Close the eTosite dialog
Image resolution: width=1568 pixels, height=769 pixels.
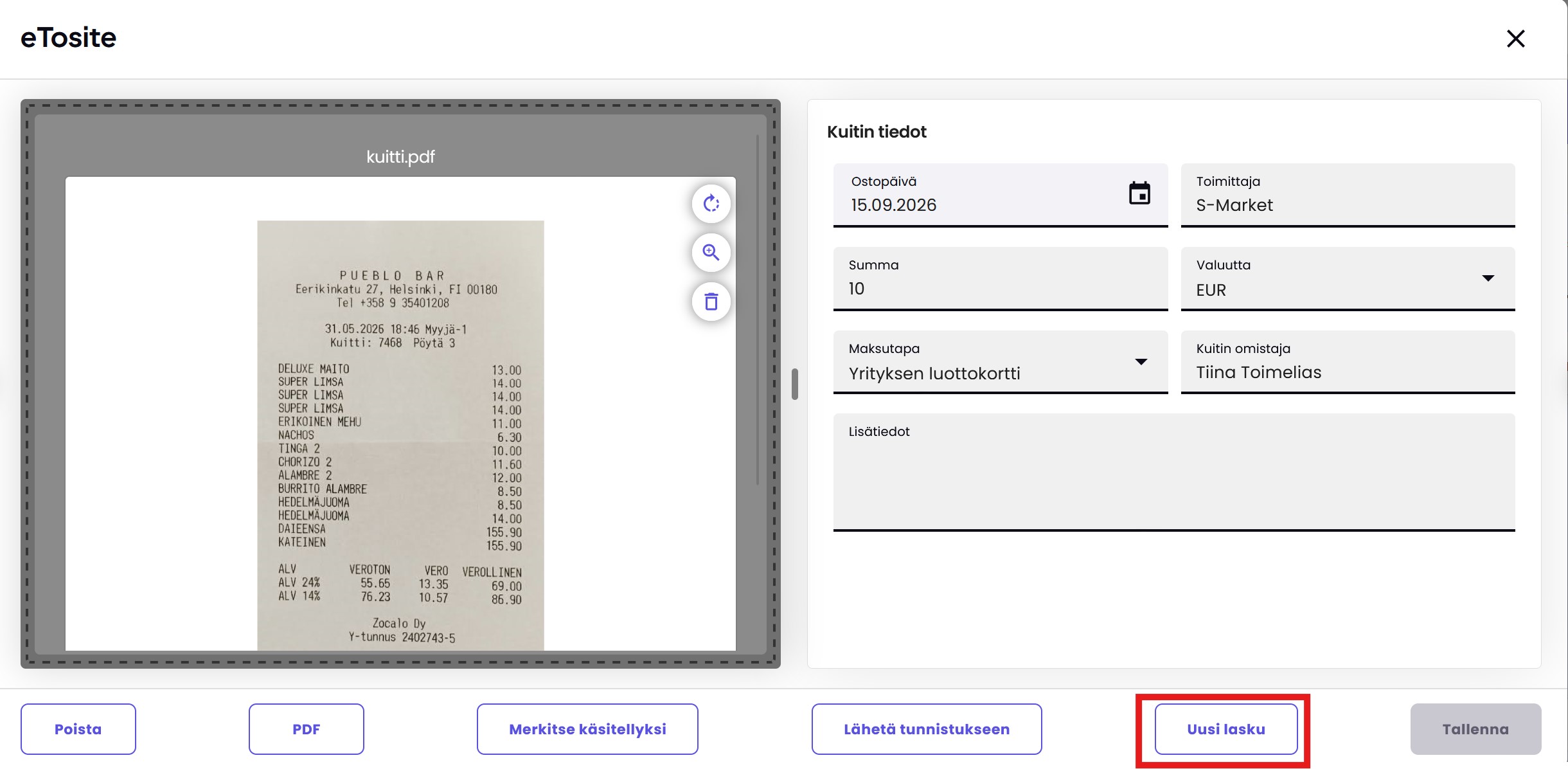1515,39
